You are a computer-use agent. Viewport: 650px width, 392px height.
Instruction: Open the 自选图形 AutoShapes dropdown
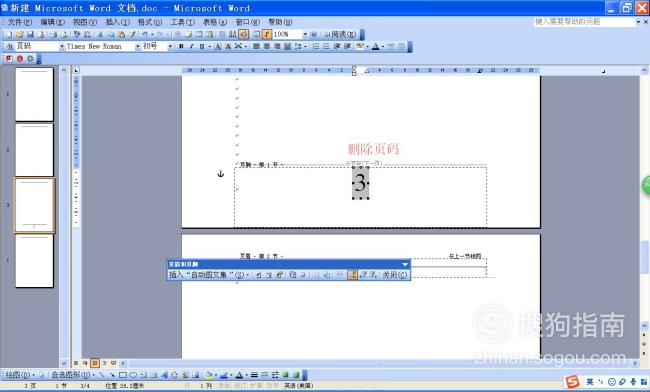(x=73, y=375)
